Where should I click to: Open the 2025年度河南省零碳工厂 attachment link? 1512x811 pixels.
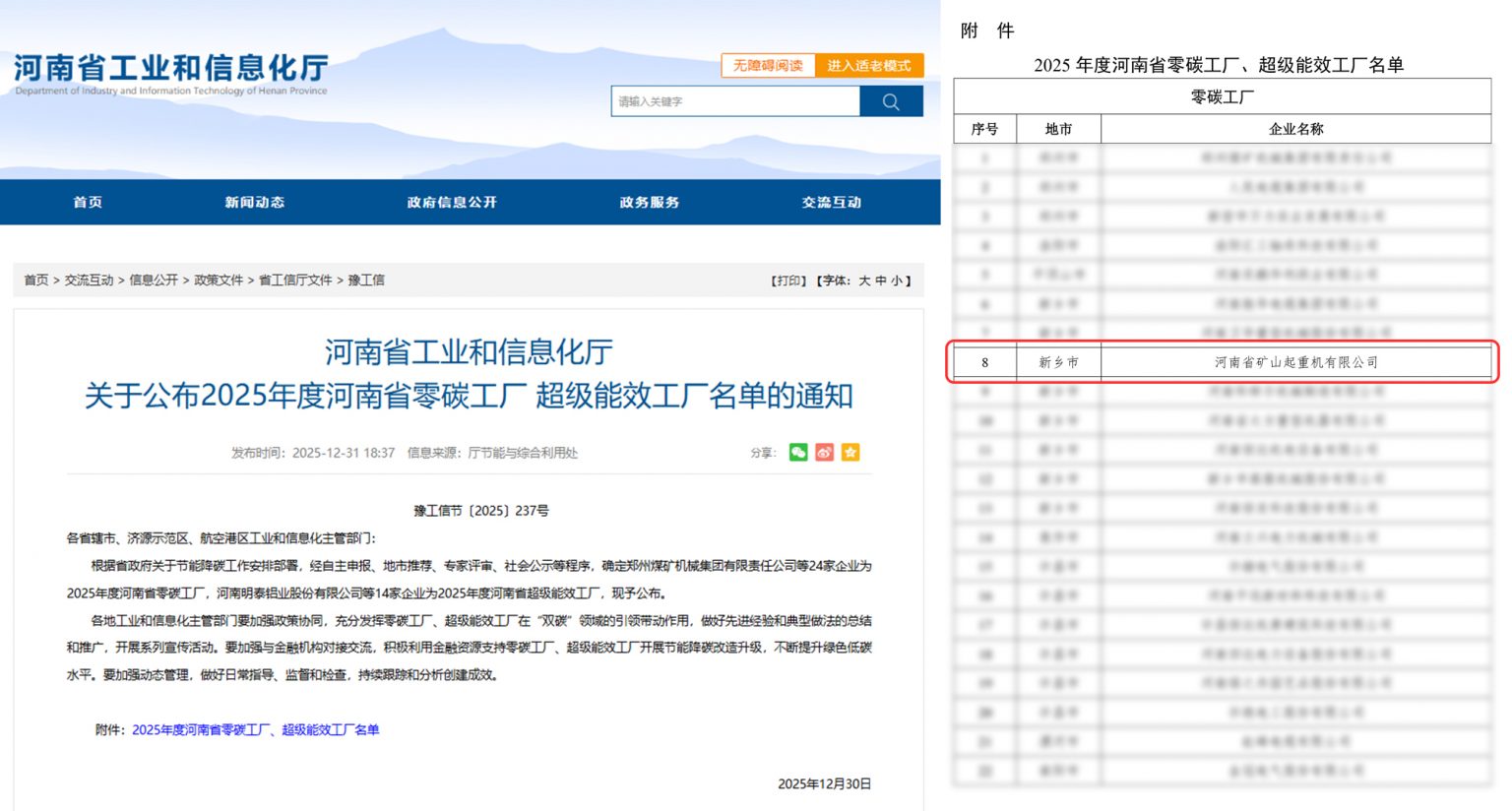[255, 729]
